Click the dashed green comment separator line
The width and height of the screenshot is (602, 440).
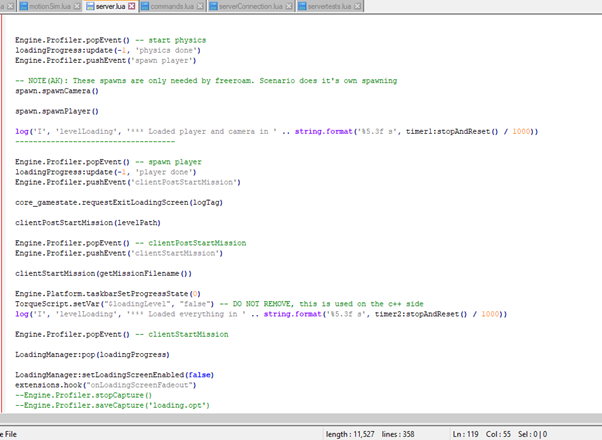pos(95,142)
